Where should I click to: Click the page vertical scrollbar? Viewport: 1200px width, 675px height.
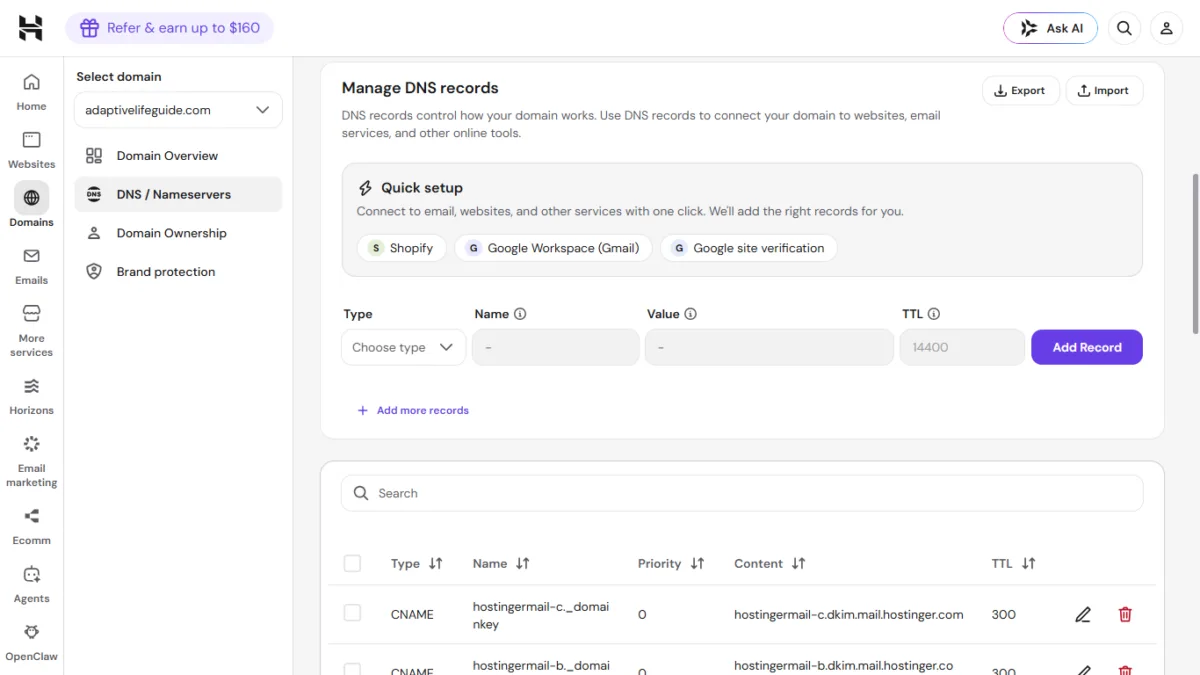1195,255
